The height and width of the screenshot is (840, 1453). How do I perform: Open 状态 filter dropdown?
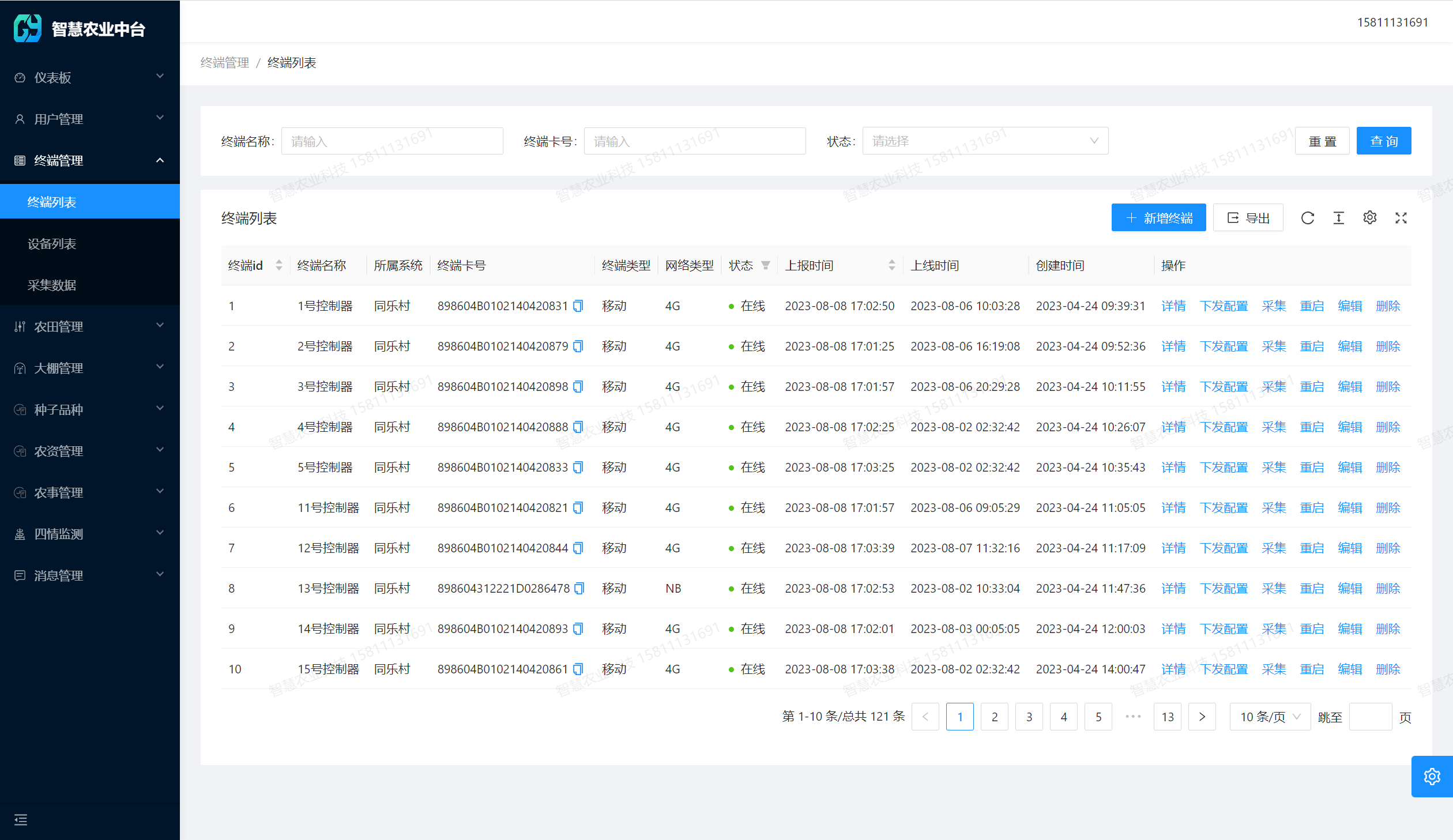[x=985, y=141]
